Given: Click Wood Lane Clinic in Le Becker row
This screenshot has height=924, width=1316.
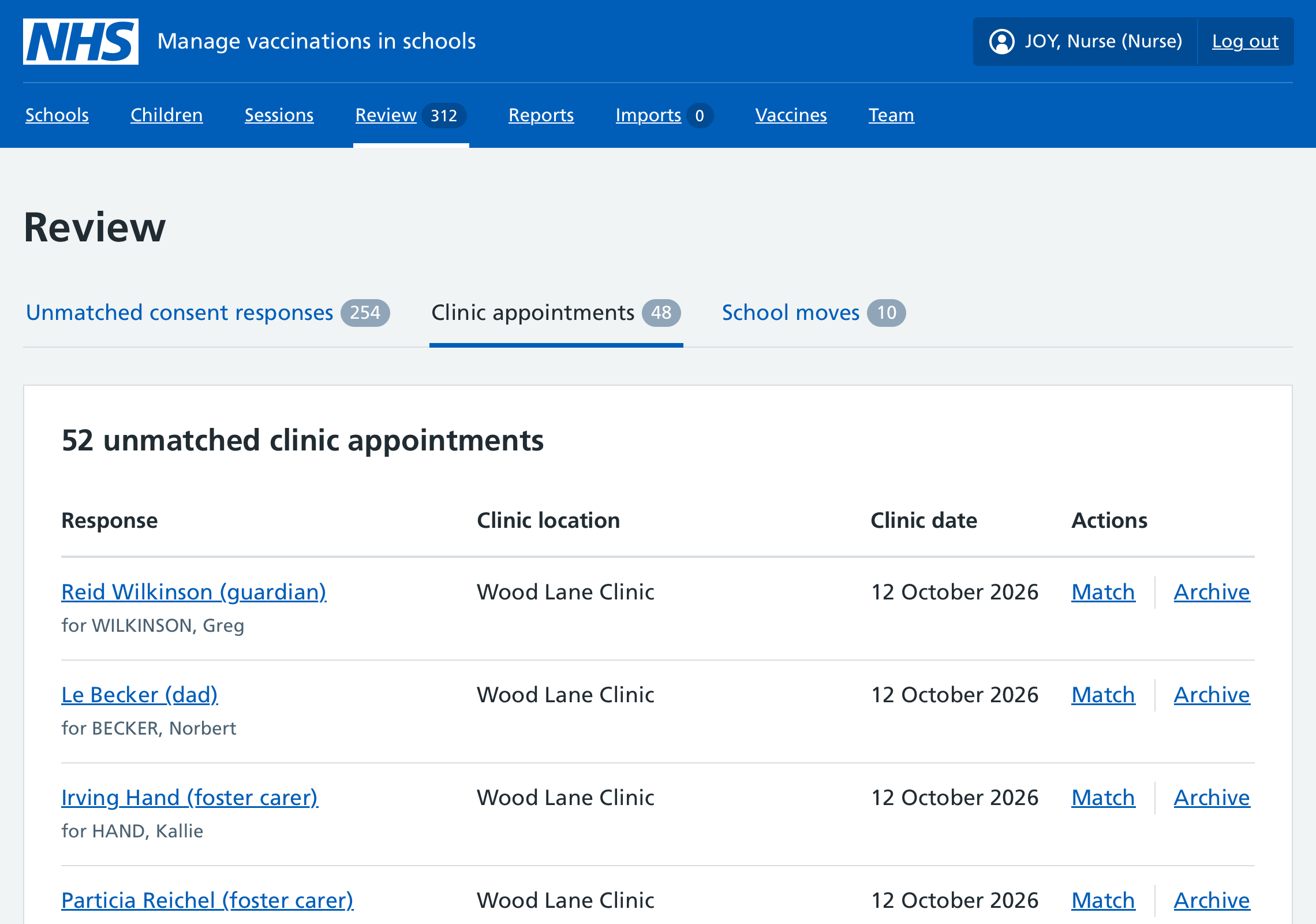Looking at the screenshot, I should [x=566, y=695].
